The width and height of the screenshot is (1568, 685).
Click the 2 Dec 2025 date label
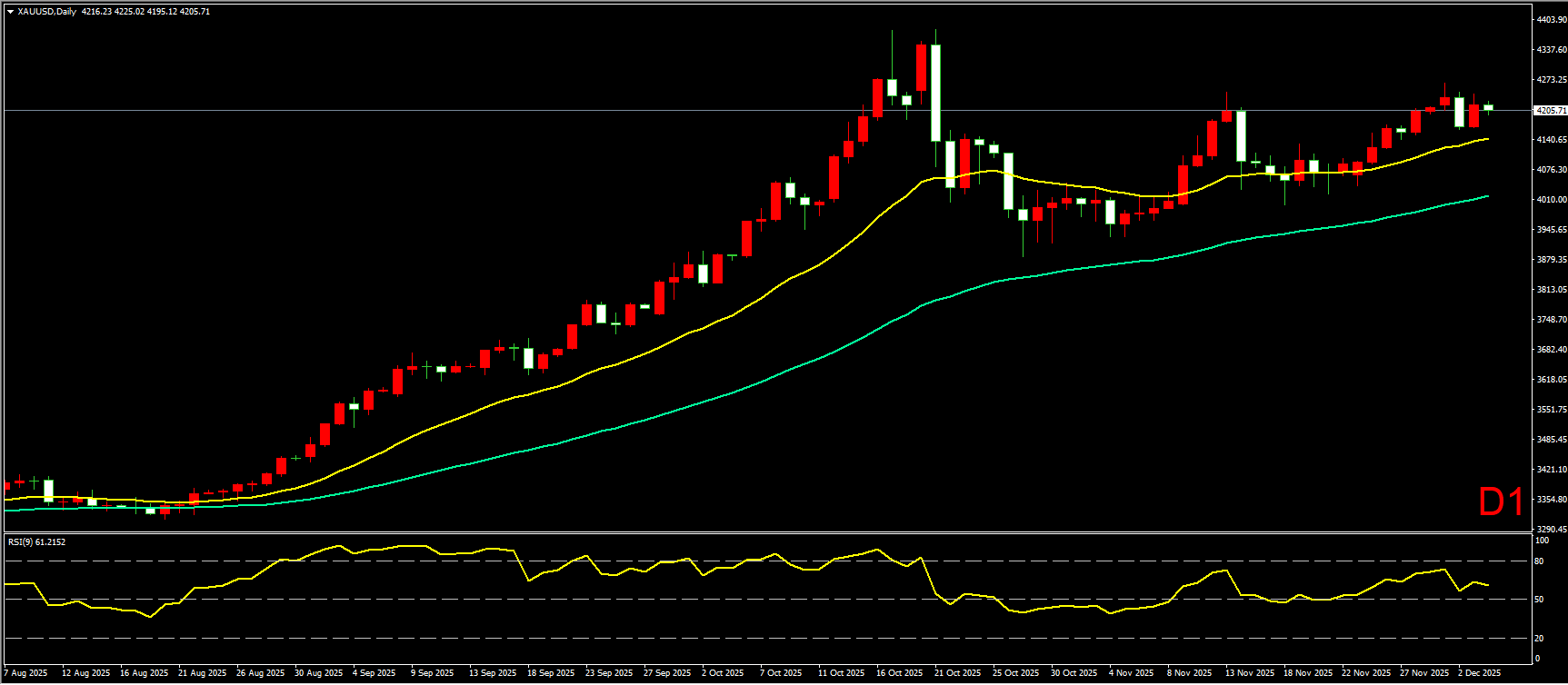pyautogui.click(x=1479, y=673)
